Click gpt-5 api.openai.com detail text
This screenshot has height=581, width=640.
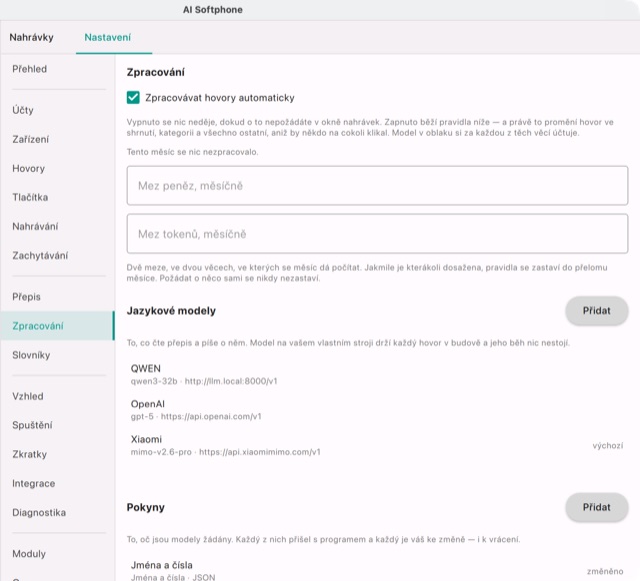(196, 416)
